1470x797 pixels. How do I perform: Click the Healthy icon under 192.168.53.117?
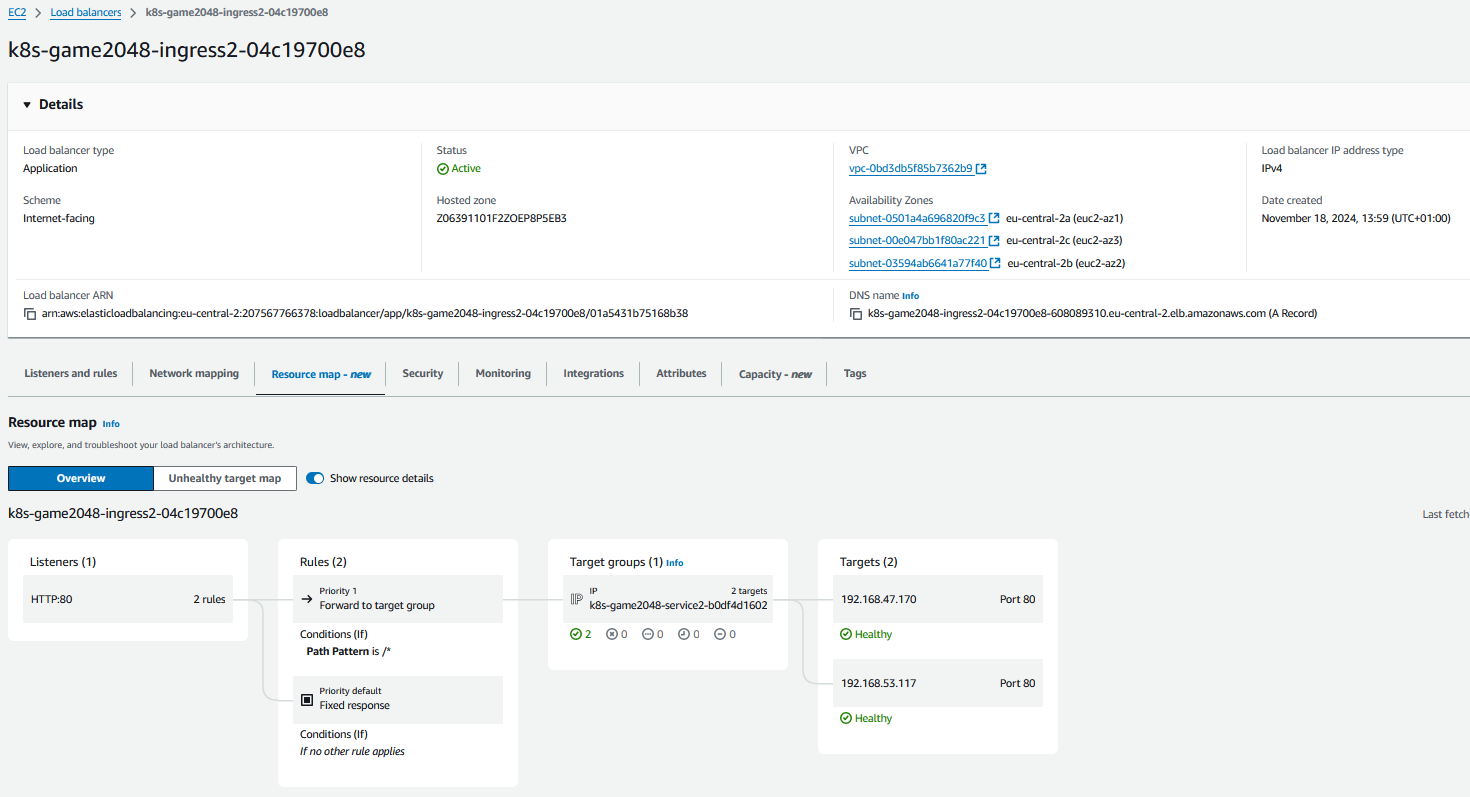click(846, 718)
